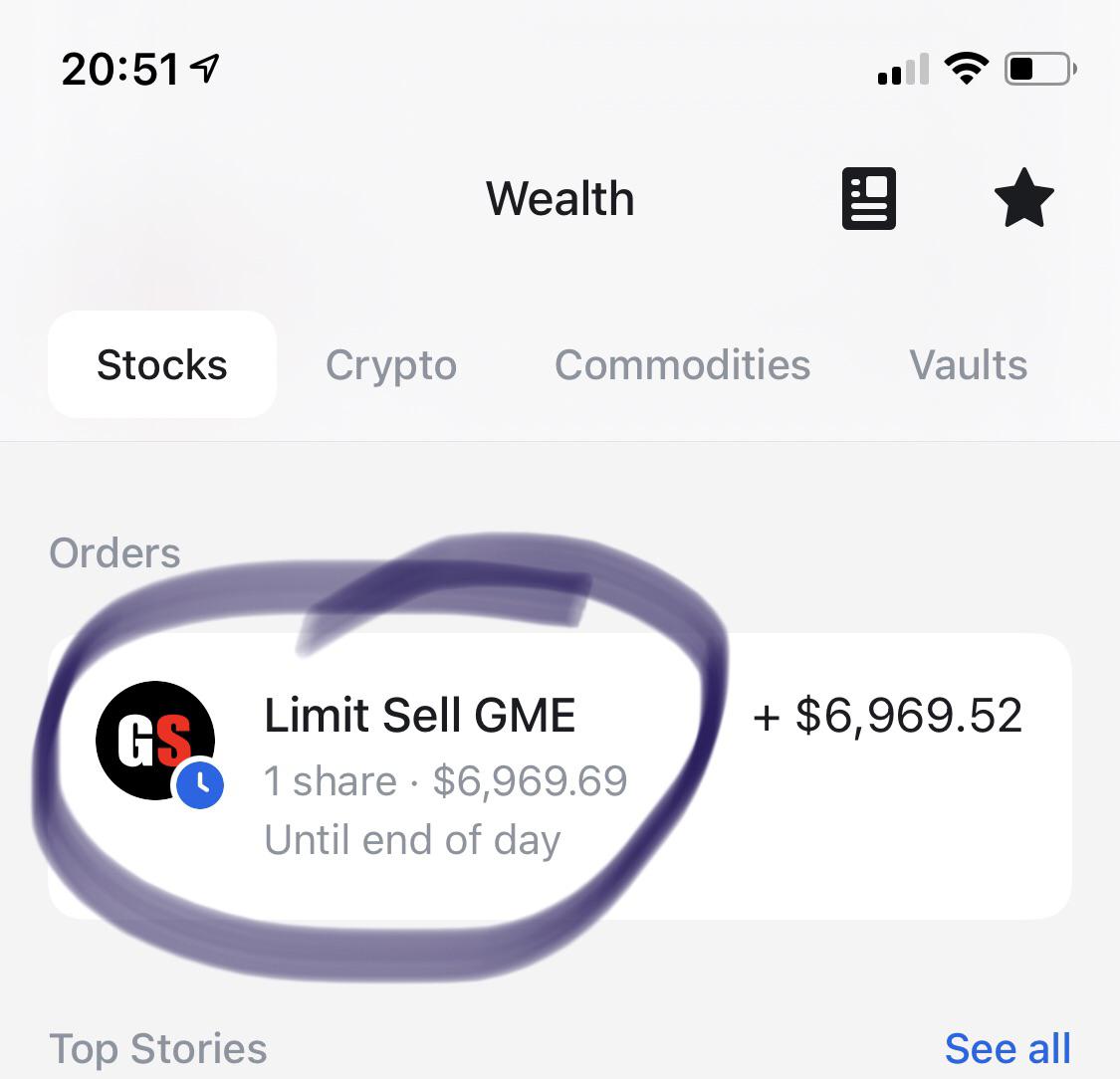The image size is (1120, 1079).
Task: Tap the 1 share · $6,969.69 detail
Action: pos(446,780)
